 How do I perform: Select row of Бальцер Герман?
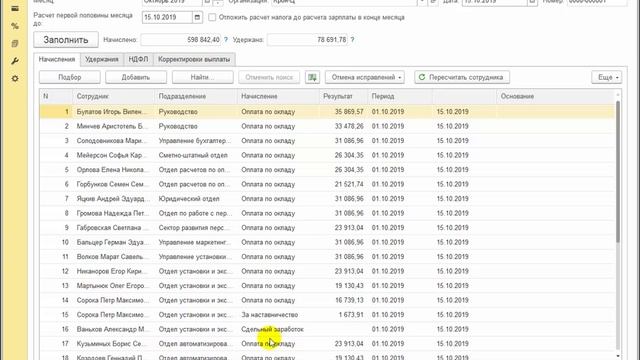(327, 242)
